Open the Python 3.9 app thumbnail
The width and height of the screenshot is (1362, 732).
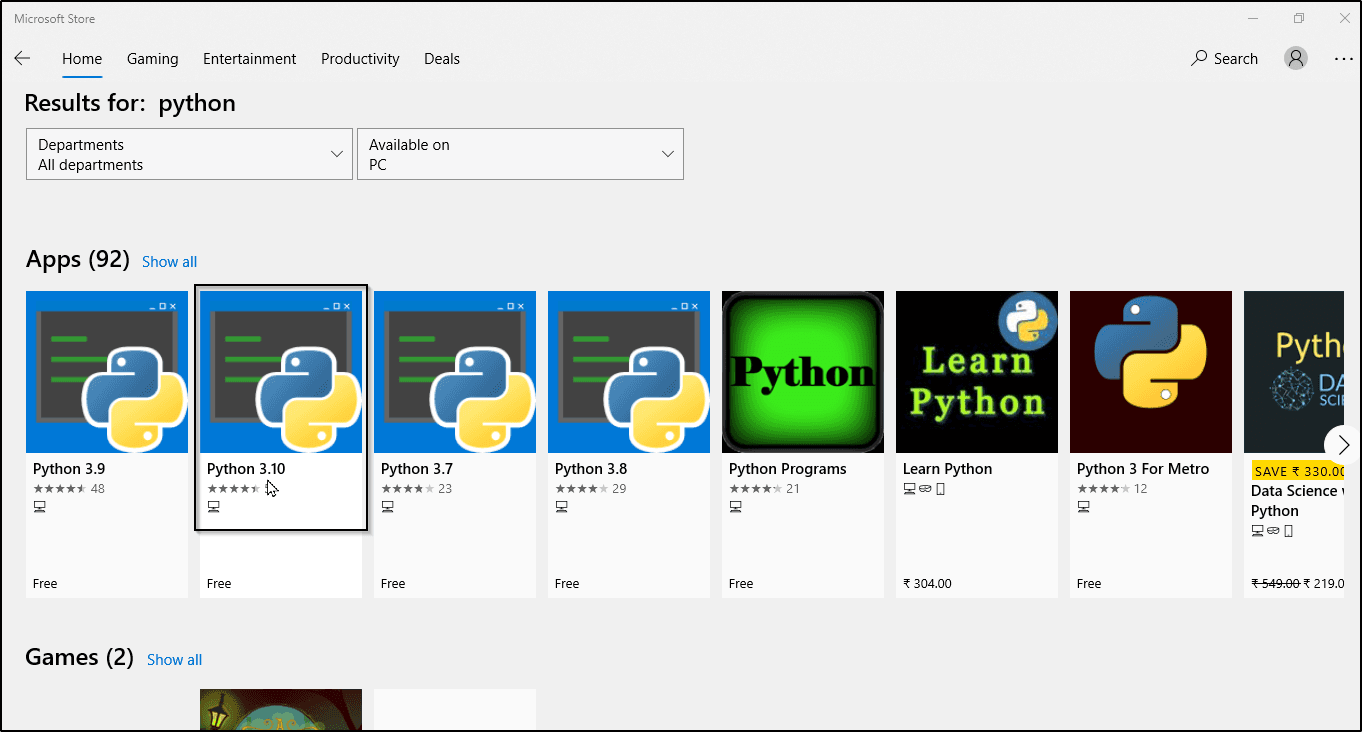107,372
